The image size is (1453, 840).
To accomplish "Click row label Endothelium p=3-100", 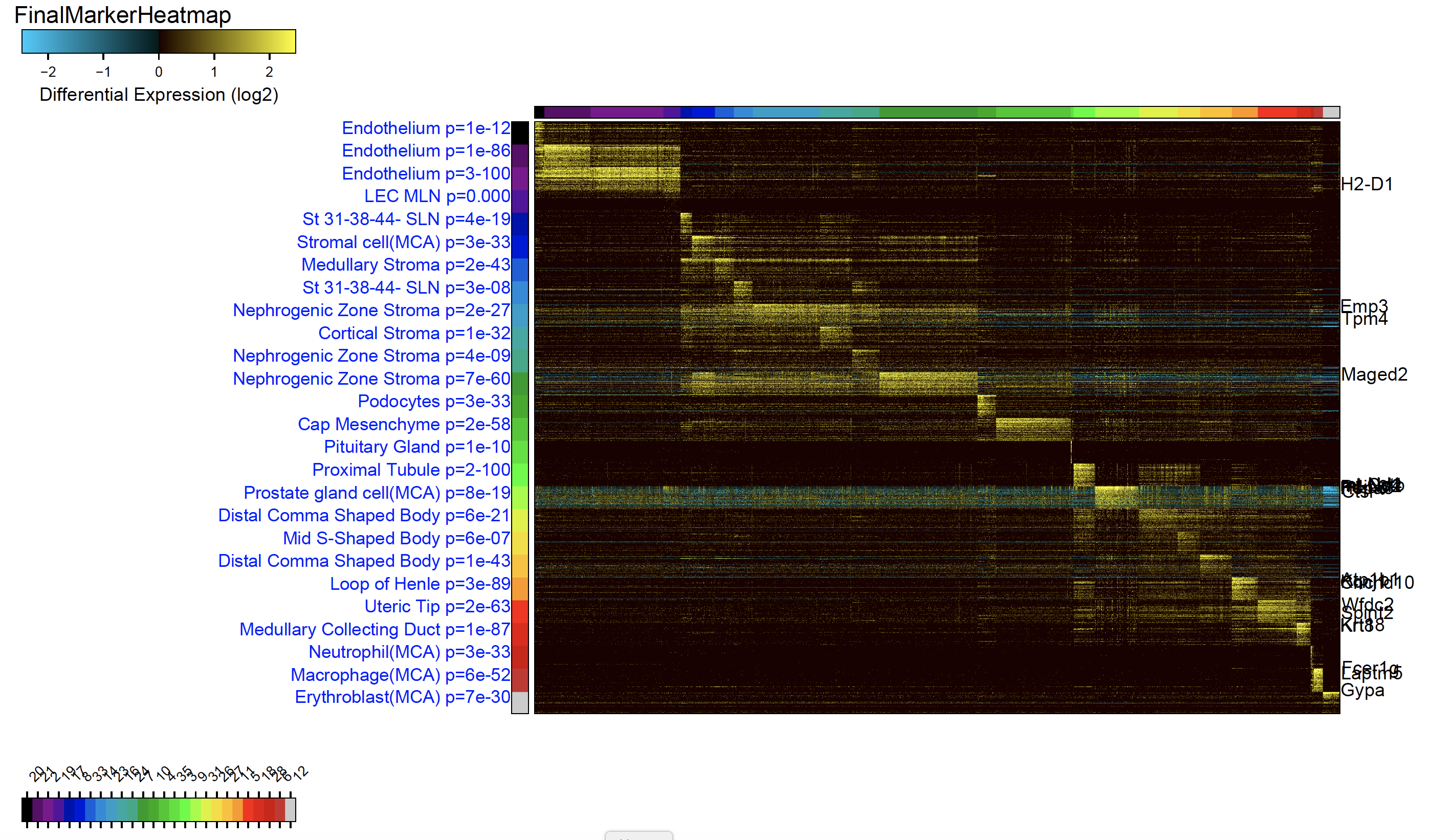I will [x=426, y=173].
